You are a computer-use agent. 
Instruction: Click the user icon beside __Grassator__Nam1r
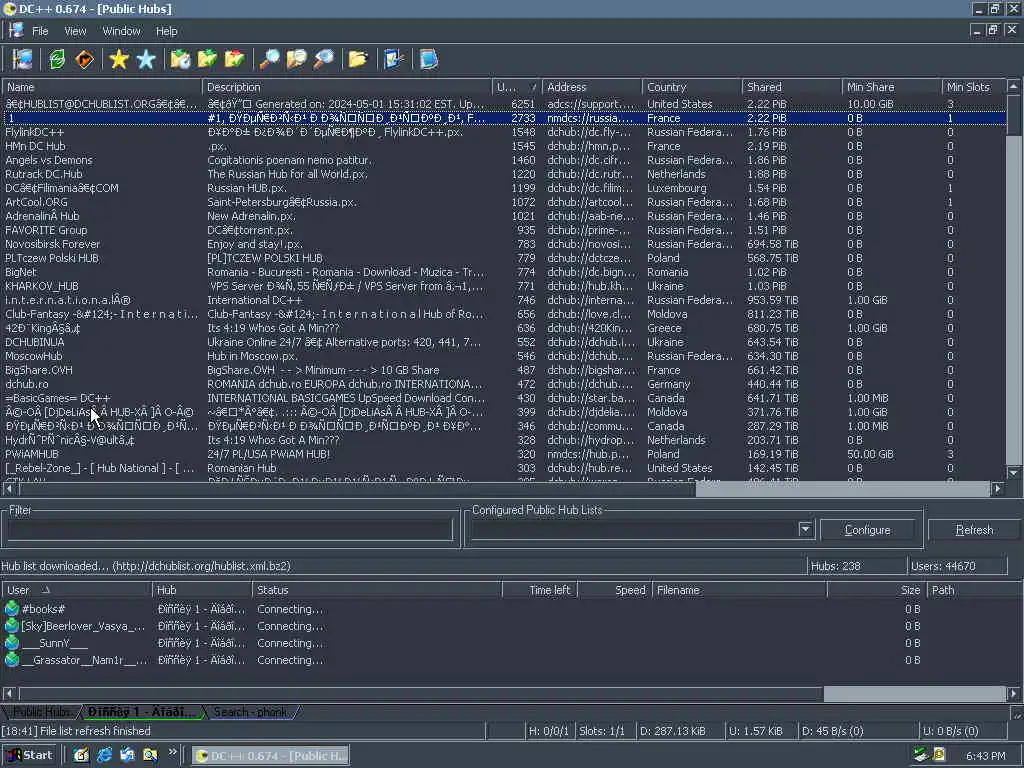12,660
